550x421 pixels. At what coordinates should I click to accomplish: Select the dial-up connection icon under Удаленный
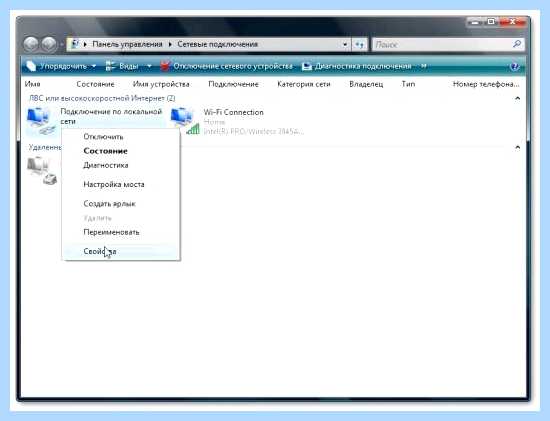(42, 171)
